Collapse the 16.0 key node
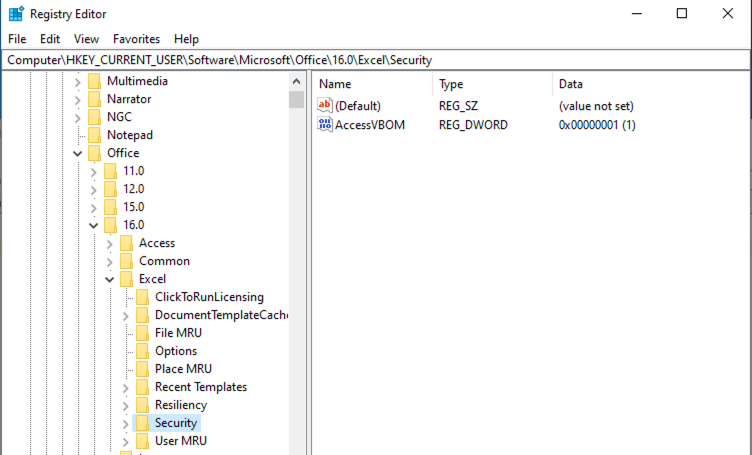The width and height of the screenshot is (752, 455). pyautogui.click(x=94, y=225)
